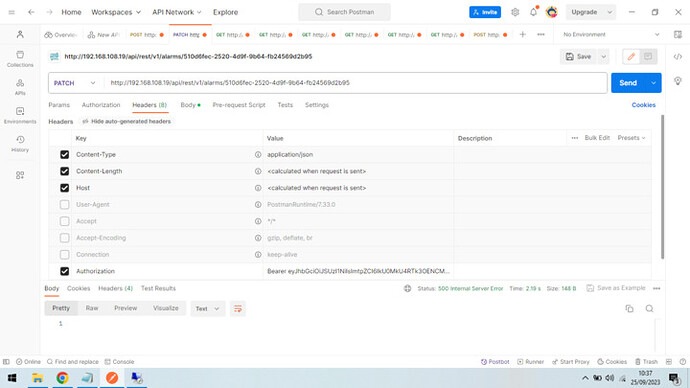Open the History sidebar panel

tap(20, 144)
